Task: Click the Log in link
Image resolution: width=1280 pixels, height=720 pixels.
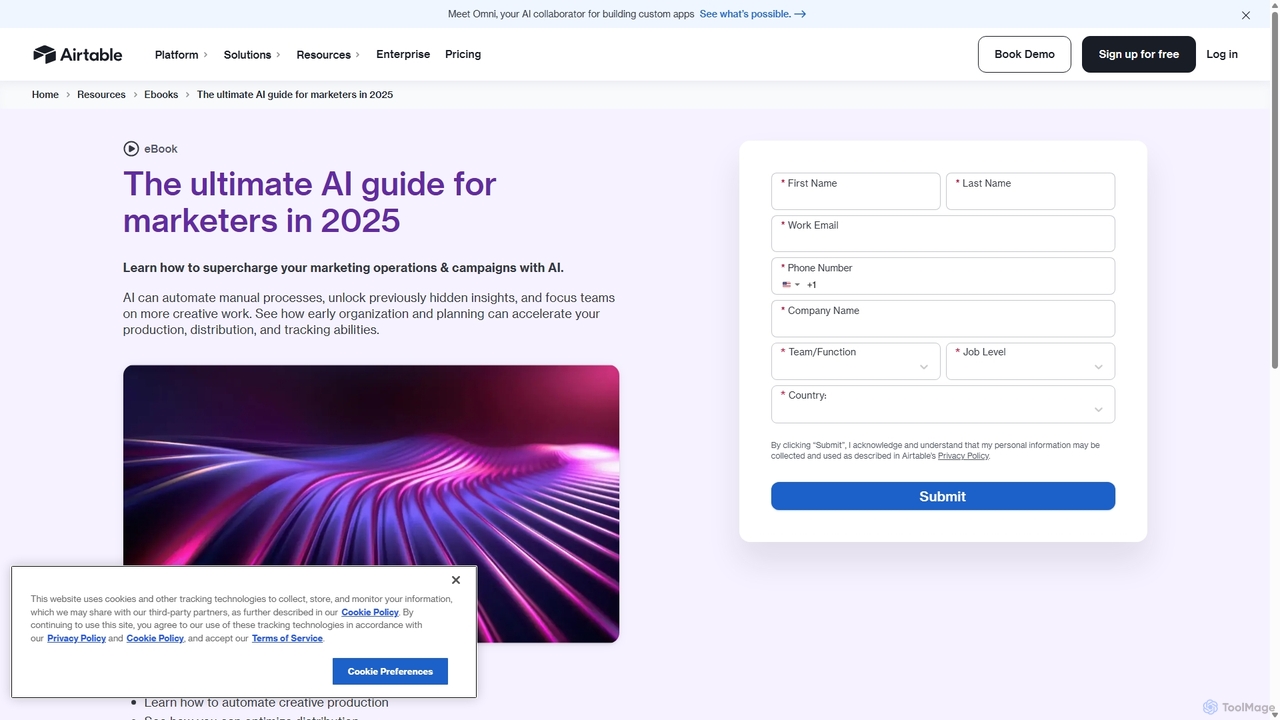Action: (x=1222, y=54)
